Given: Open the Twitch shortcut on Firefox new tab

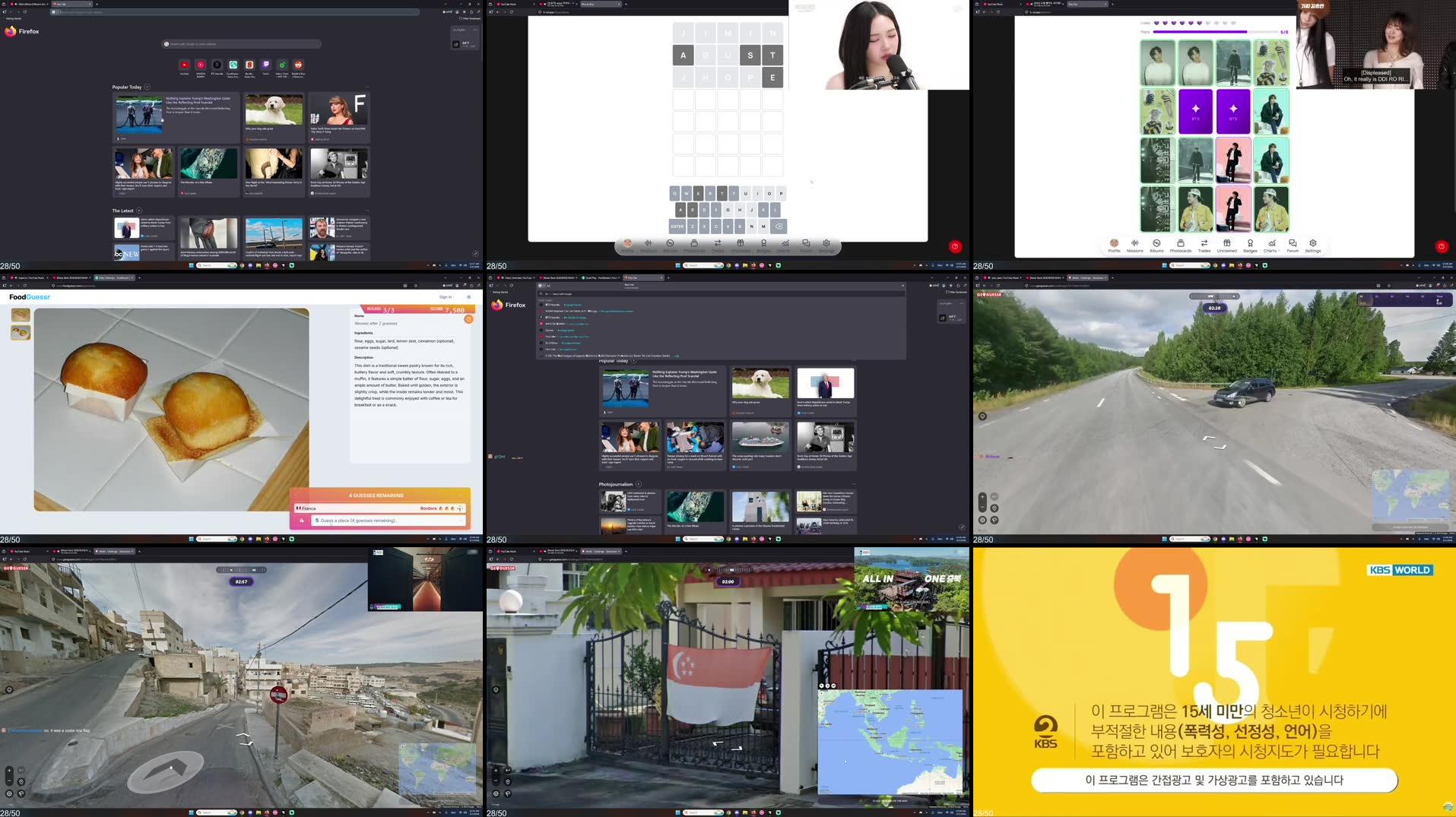Looking at the screenshot, I should pos(265,65).
